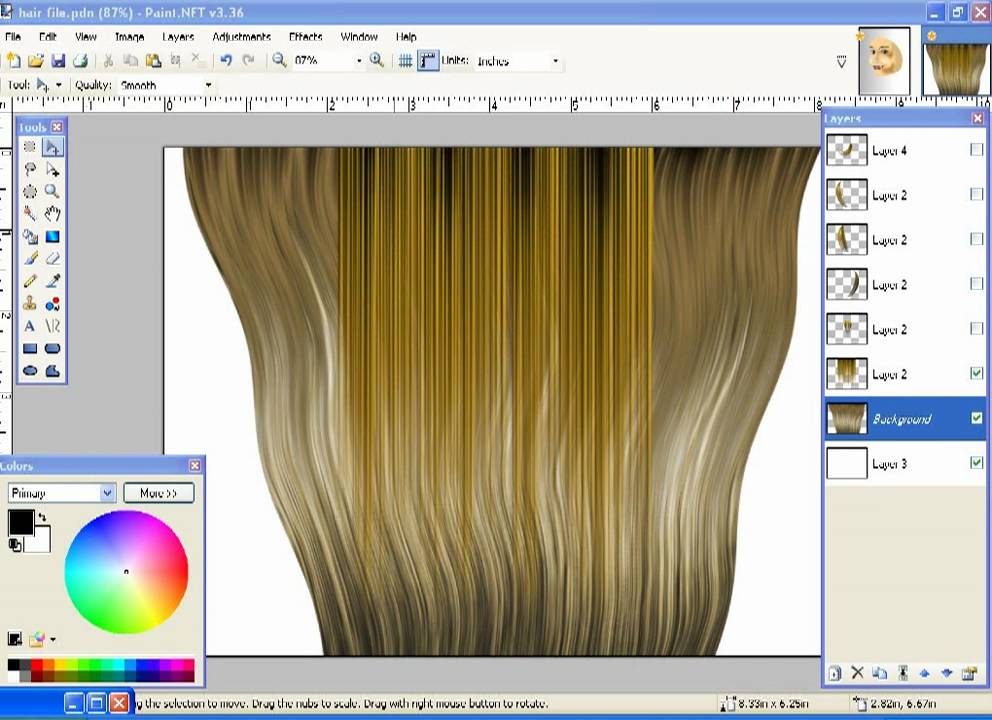The height and width of the screenshot is (720, 992).
Task: Open the Image menu
Action: coord(130,37)
